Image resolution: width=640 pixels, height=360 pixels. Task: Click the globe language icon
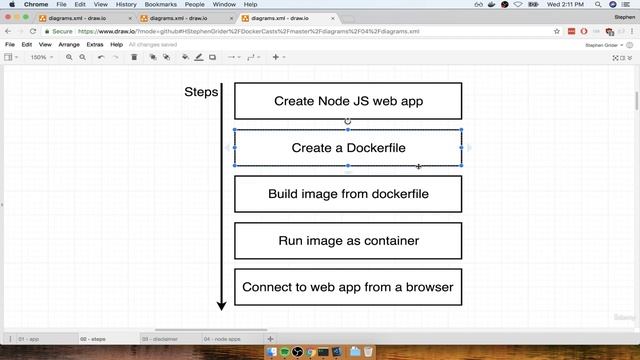click(630, 45)
